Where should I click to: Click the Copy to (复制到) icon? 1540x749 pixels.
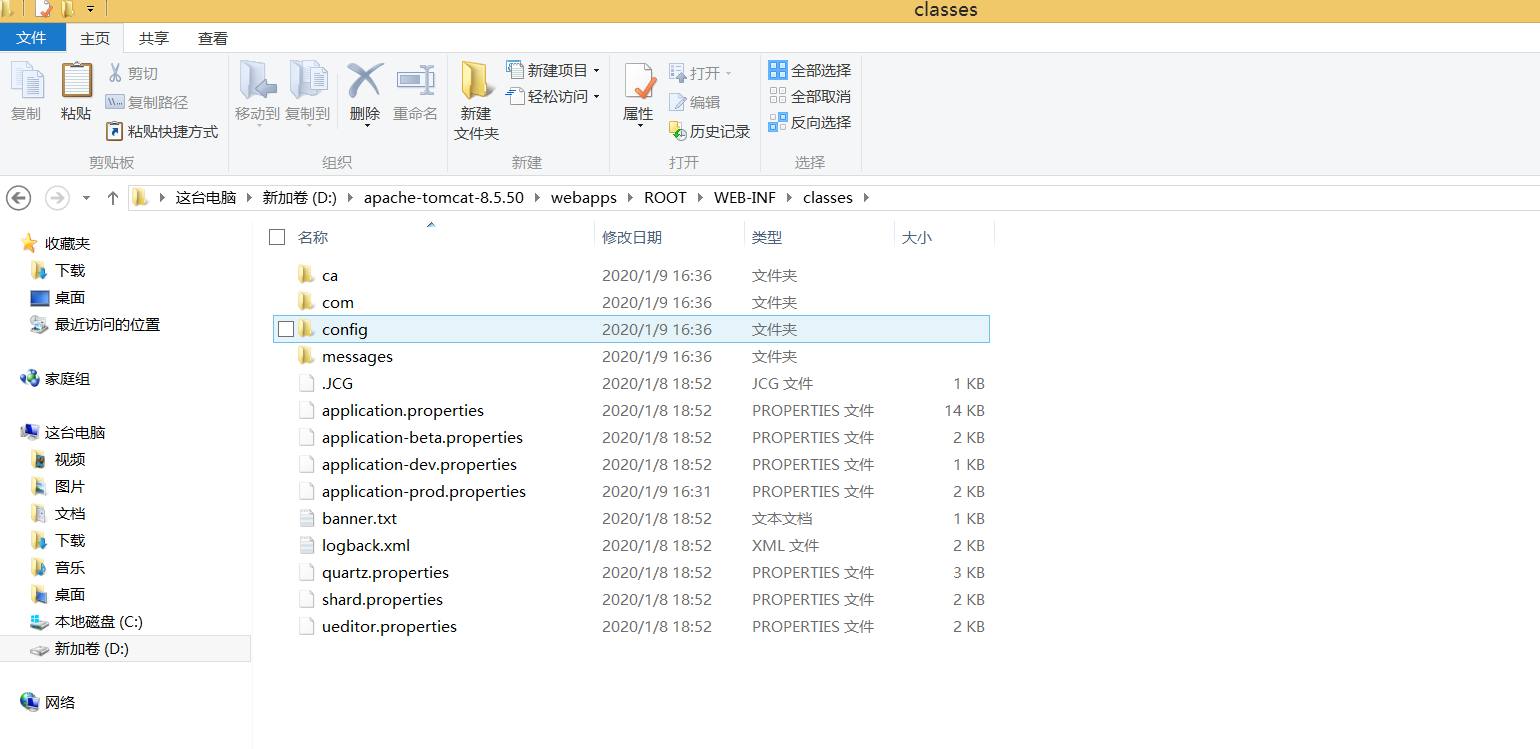[x=308, y=80]
